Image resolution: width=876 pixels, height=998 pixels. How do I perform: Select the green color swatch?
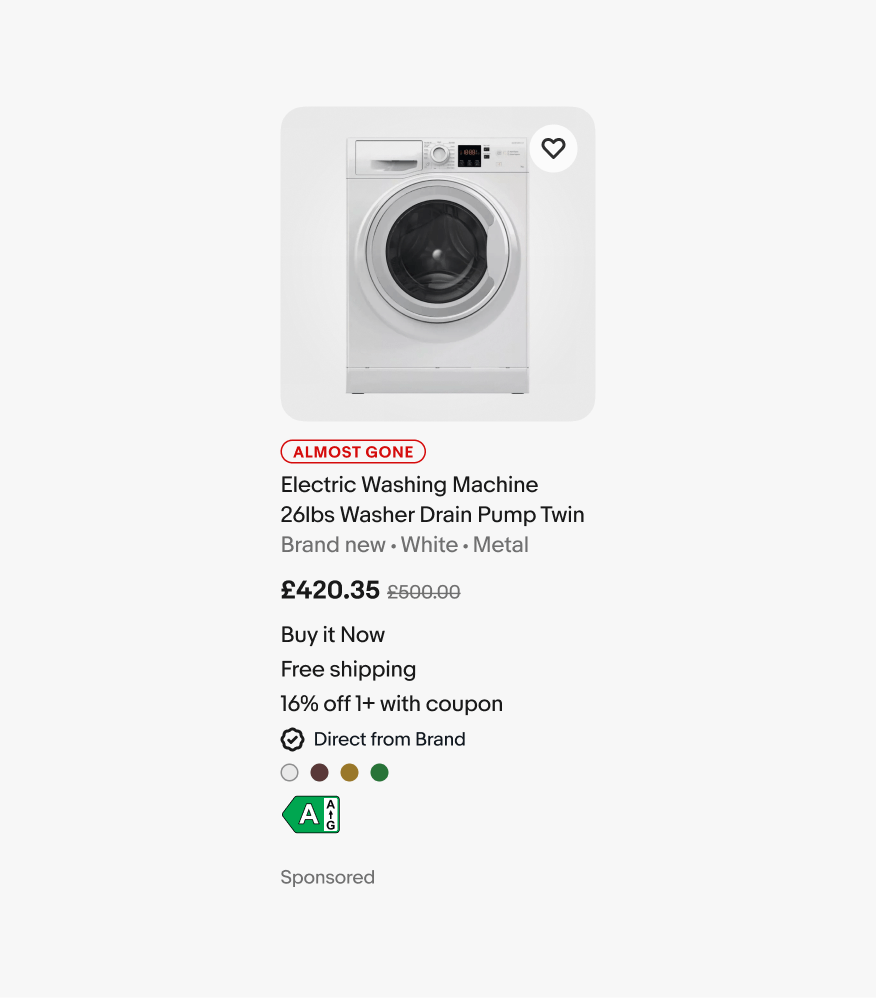coord(379,772)
